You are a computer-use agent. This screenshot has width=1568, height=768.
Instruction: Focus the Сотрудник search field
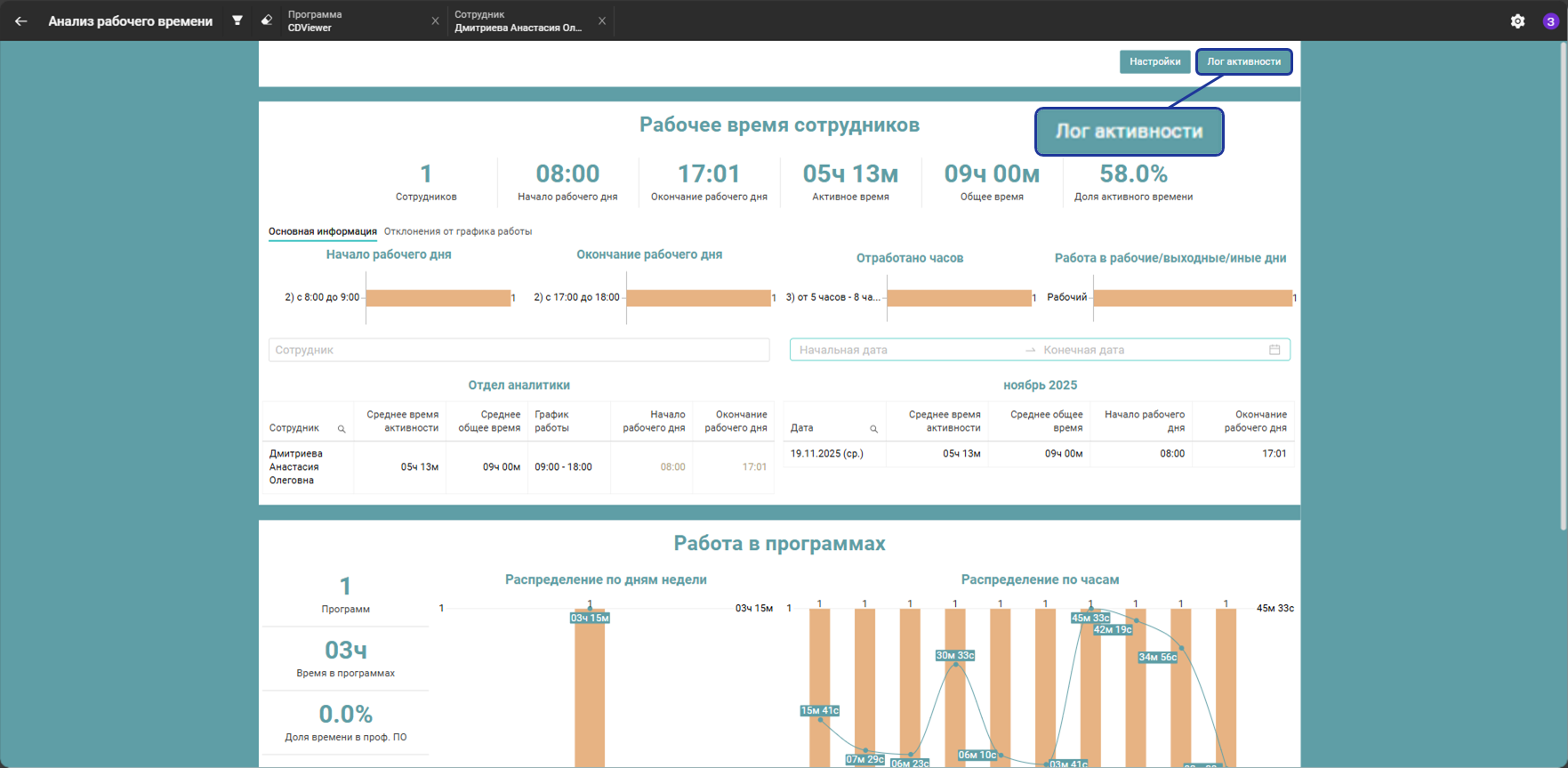click(519, 350)
